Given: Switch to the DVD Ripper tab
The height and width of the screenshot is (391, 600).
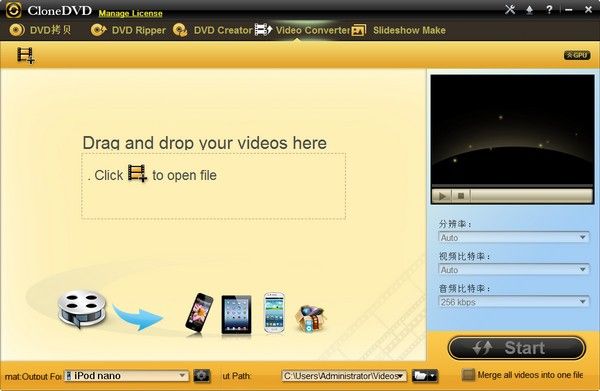Looking at the screenshot, I should click(x=128, y=30).
